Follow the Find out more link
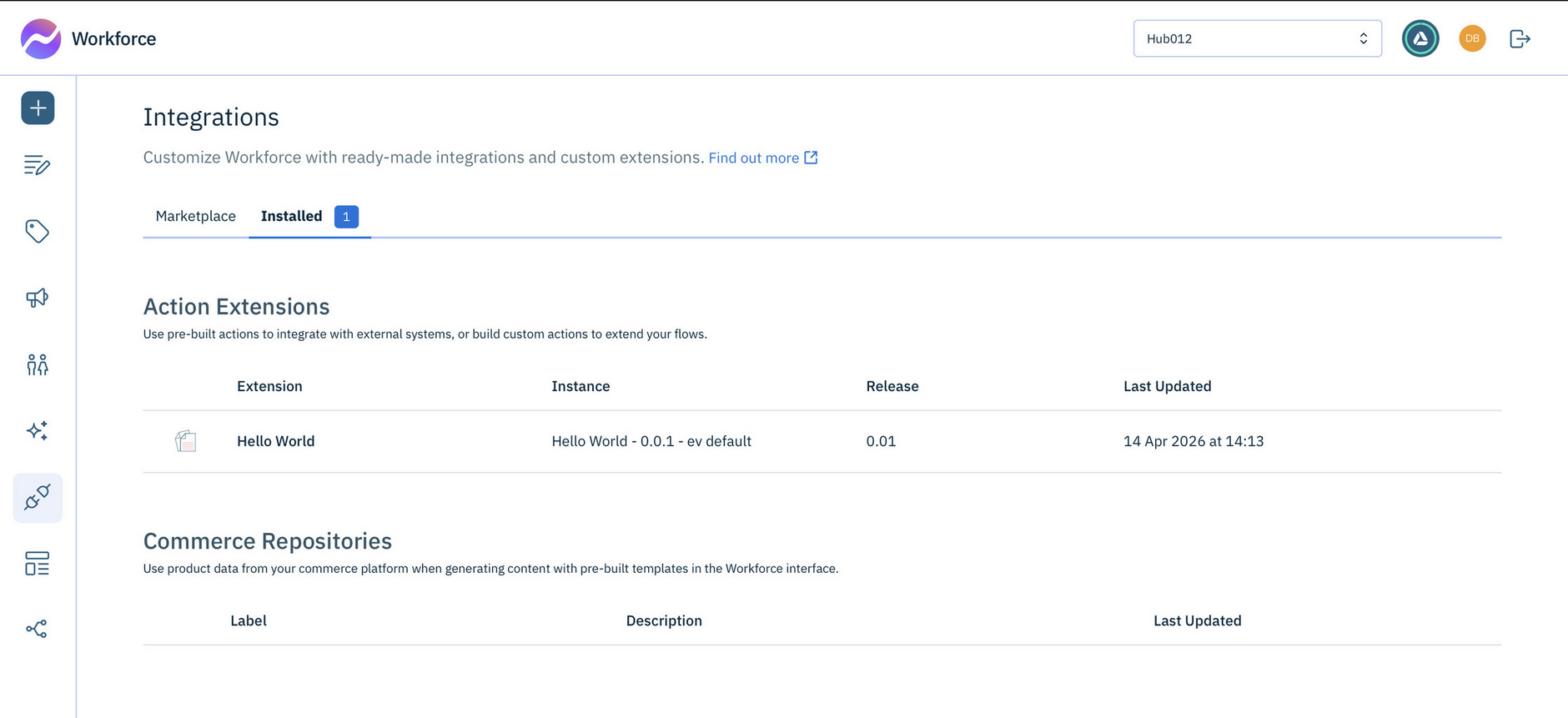1568x718 pixels. coord(754,158)
